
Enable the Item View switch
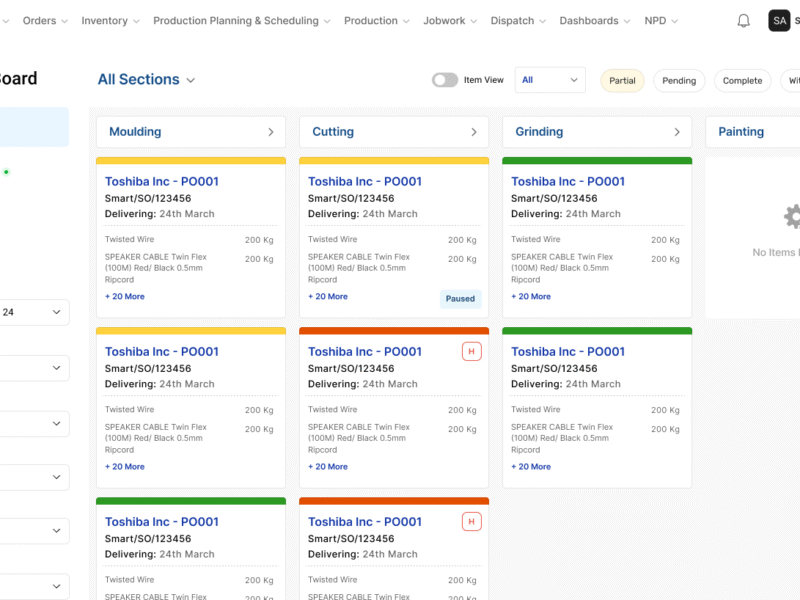tap(444, 79)
